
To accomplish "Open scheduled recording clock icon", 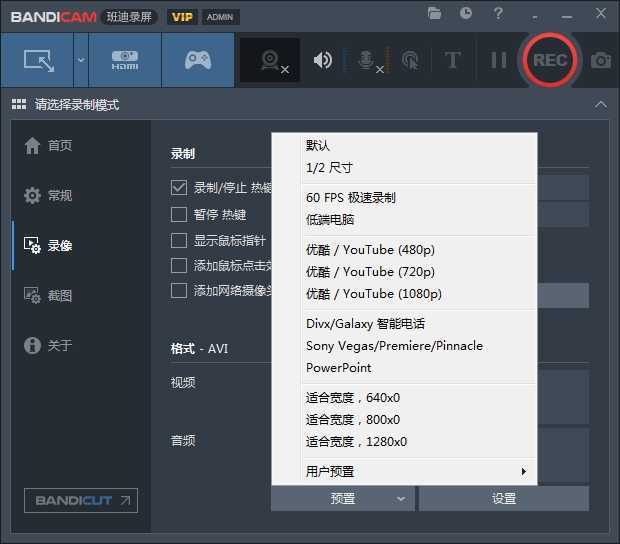I will (x=466, y=13).
